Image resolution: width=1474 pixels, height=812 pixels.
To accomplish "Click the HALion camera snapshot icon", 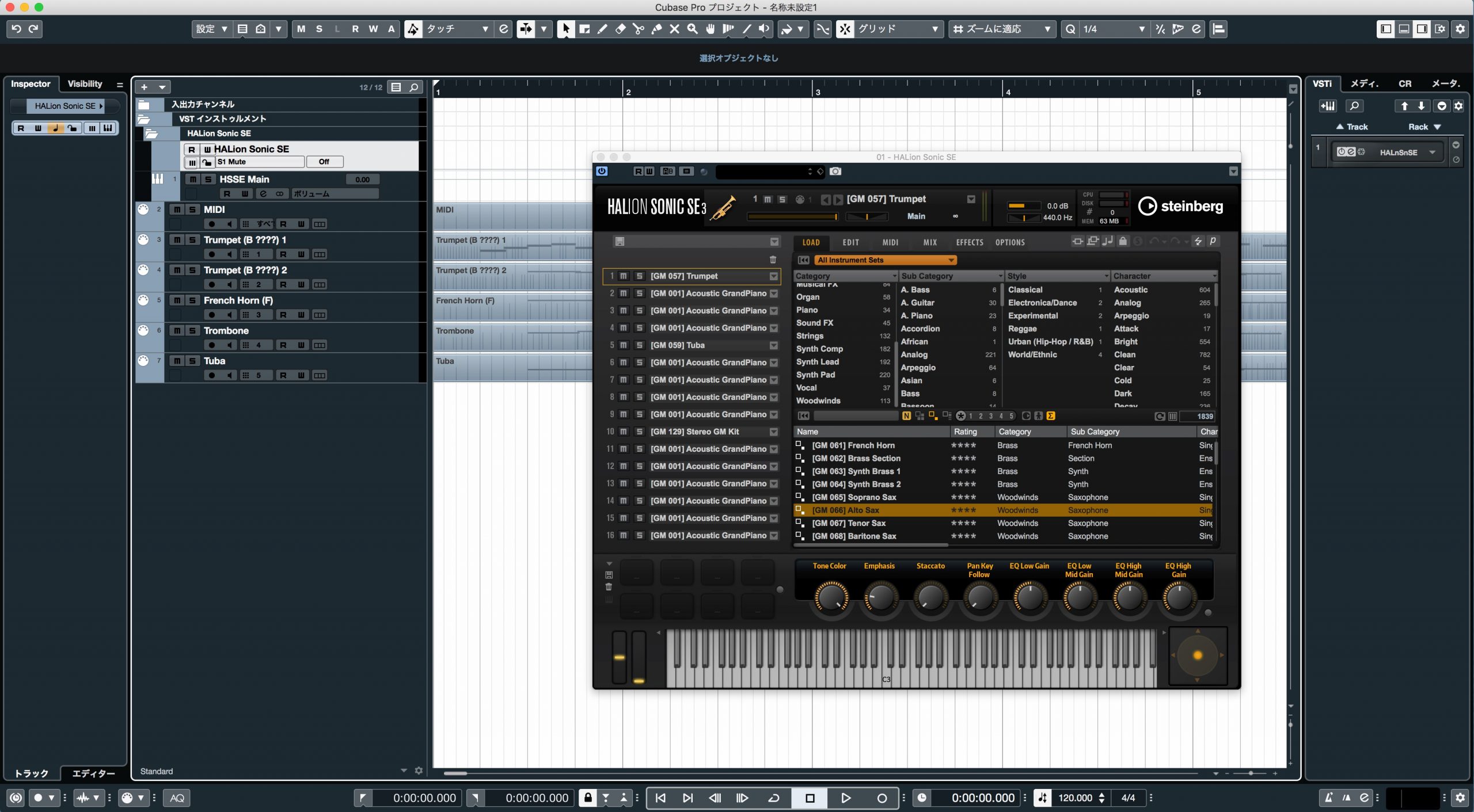I will 835,171.
